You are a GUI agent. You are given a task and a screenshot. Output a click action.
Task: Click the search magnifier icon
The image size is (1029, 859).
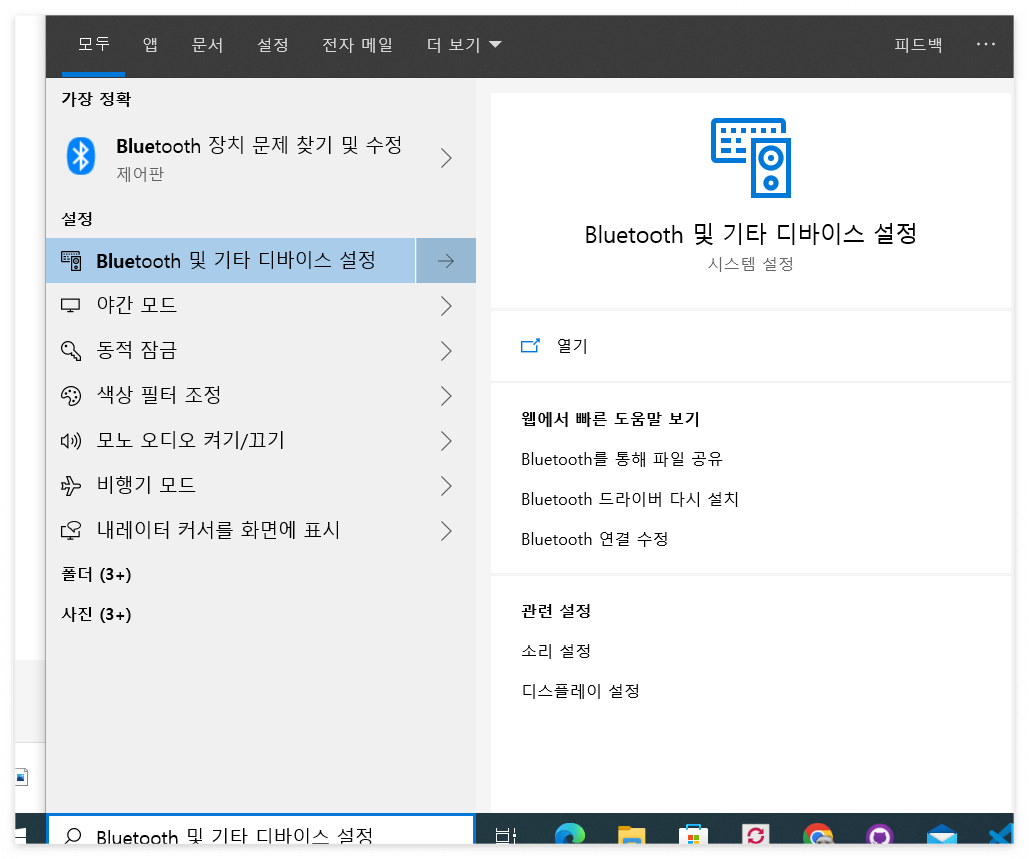73,836
